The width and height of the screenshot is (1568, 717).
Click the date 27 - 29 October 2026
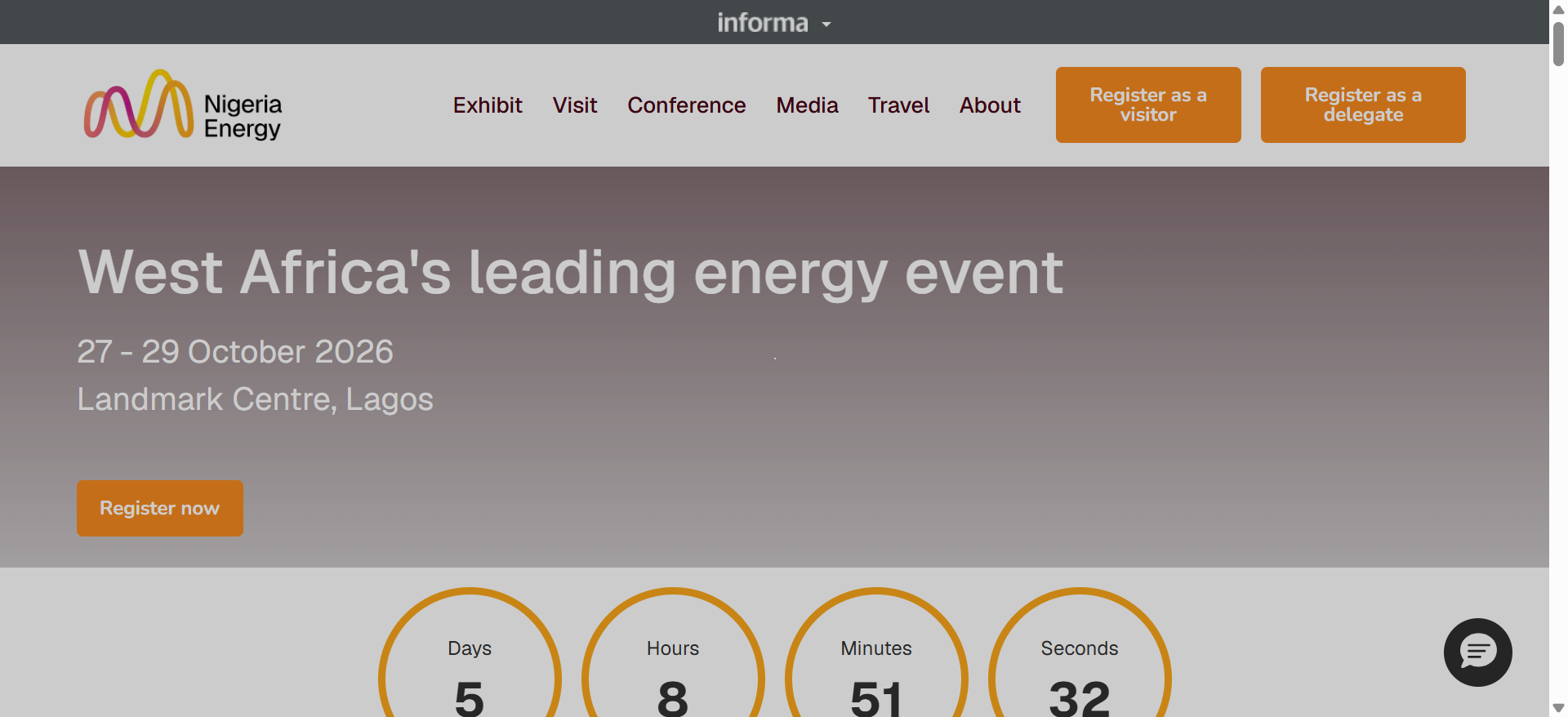click(x=235, y=352)
